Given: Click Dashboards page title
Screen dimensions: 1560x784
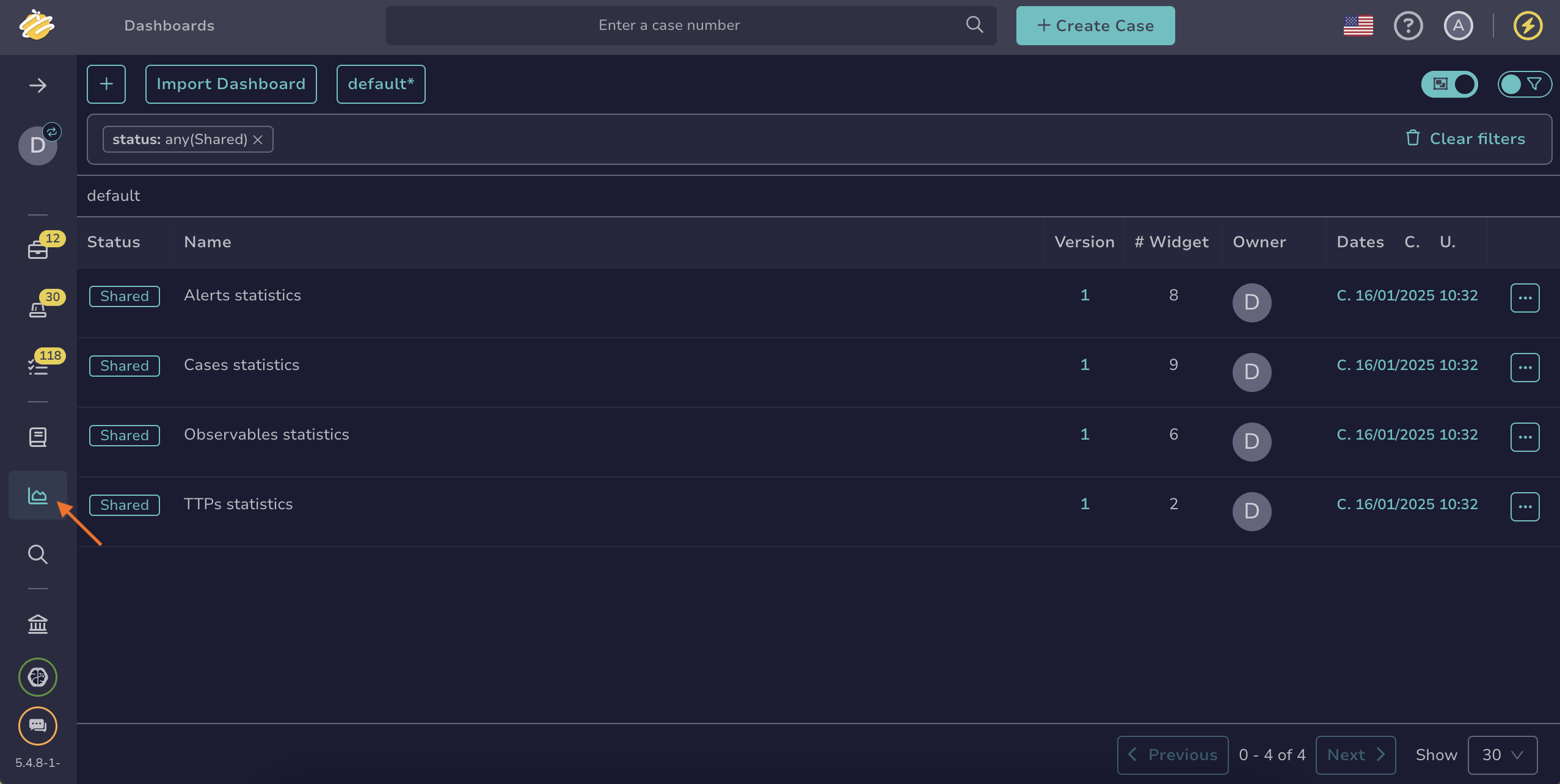Looking at the screenshot, I should coord(169,26).
